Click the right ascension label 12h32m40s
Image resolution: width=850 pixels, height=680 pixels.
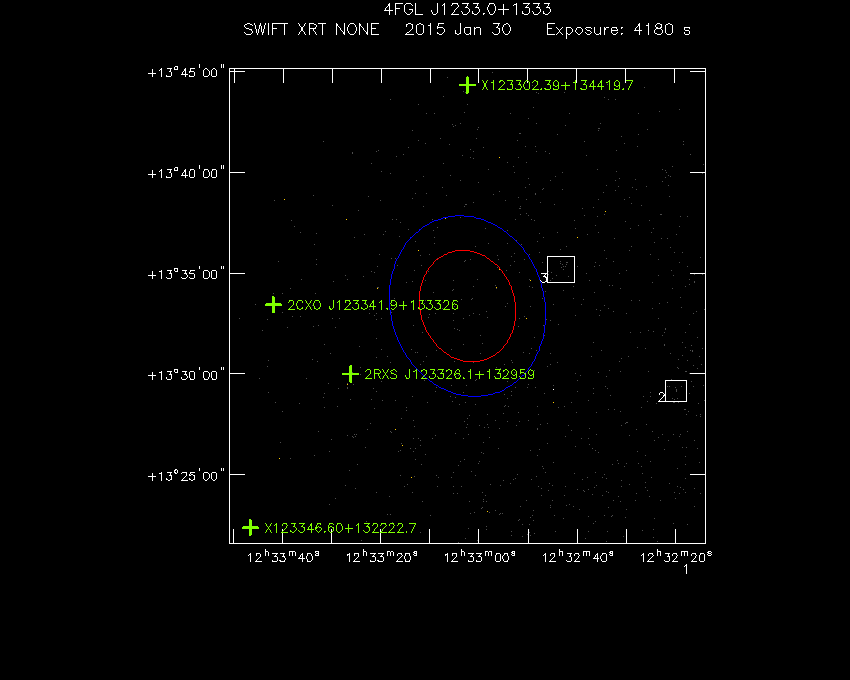pos(578,557)
